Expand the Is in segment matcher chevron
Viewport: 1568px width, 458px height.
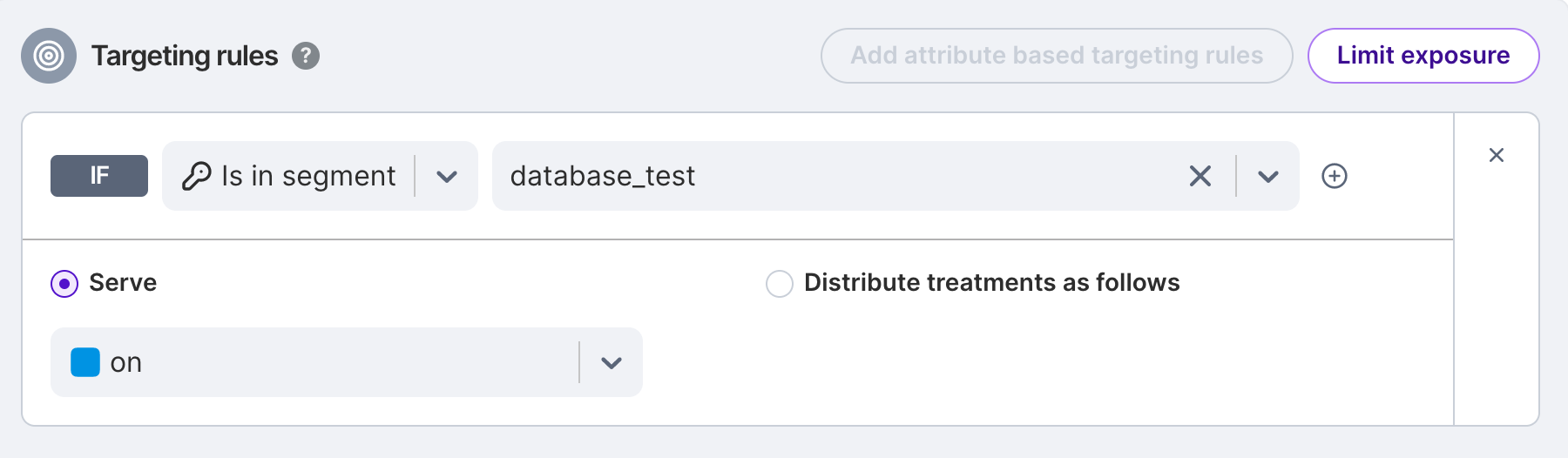[x=447, y=177]
